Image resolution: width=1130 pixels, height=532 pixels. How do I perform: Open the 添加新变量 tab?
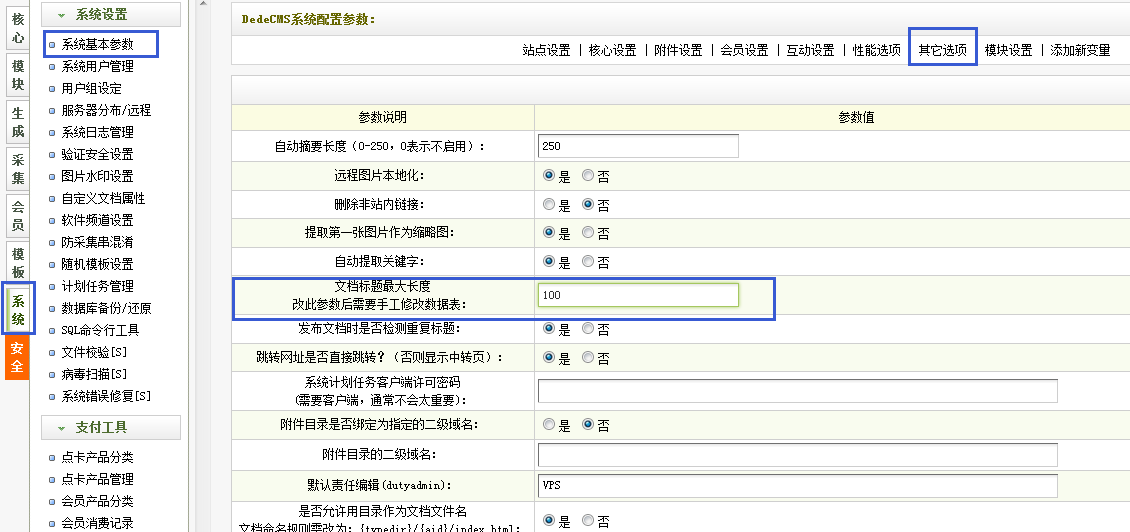(x=1080, y=50)
